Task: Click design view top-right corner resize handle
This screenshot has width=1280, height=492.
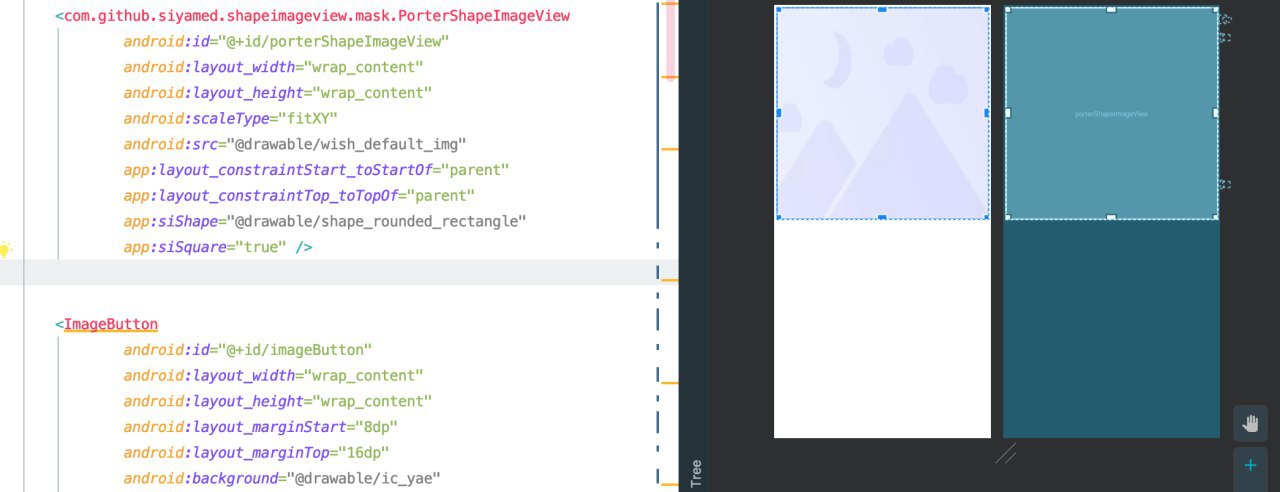Action: (987, 9)
